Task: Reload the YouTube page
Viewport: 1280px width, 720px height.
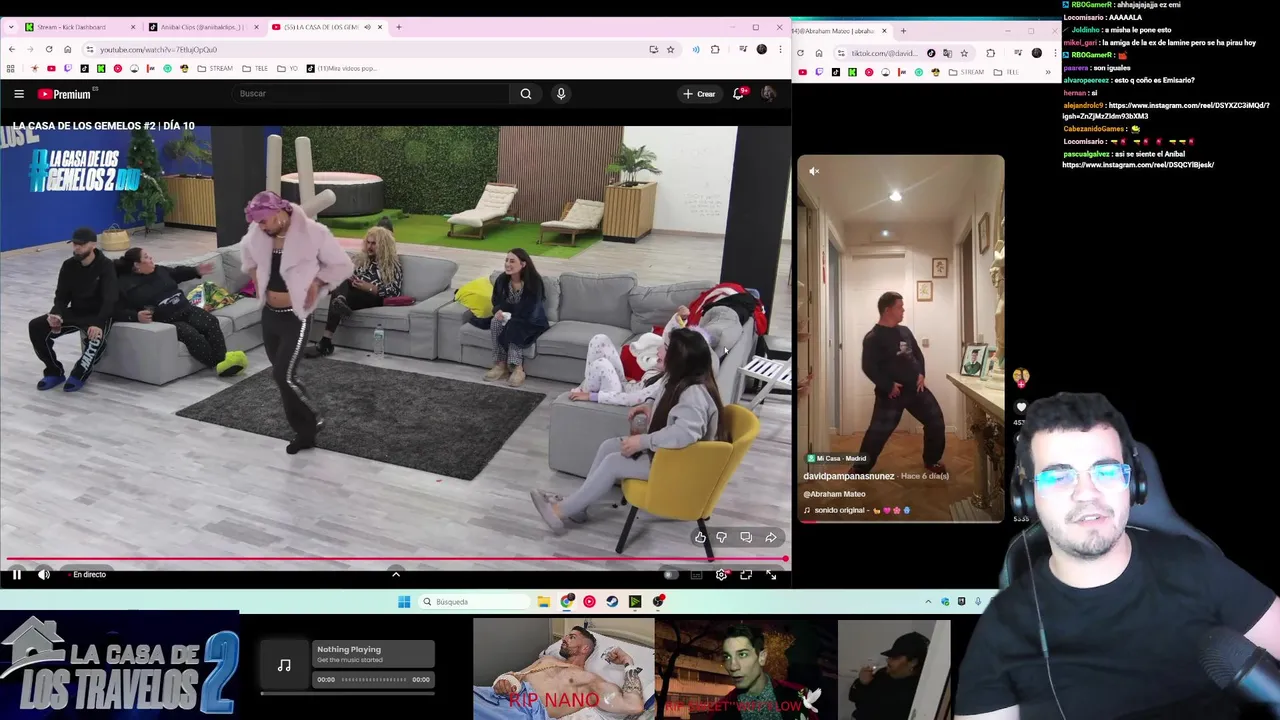Action: (x=49, y=49)
